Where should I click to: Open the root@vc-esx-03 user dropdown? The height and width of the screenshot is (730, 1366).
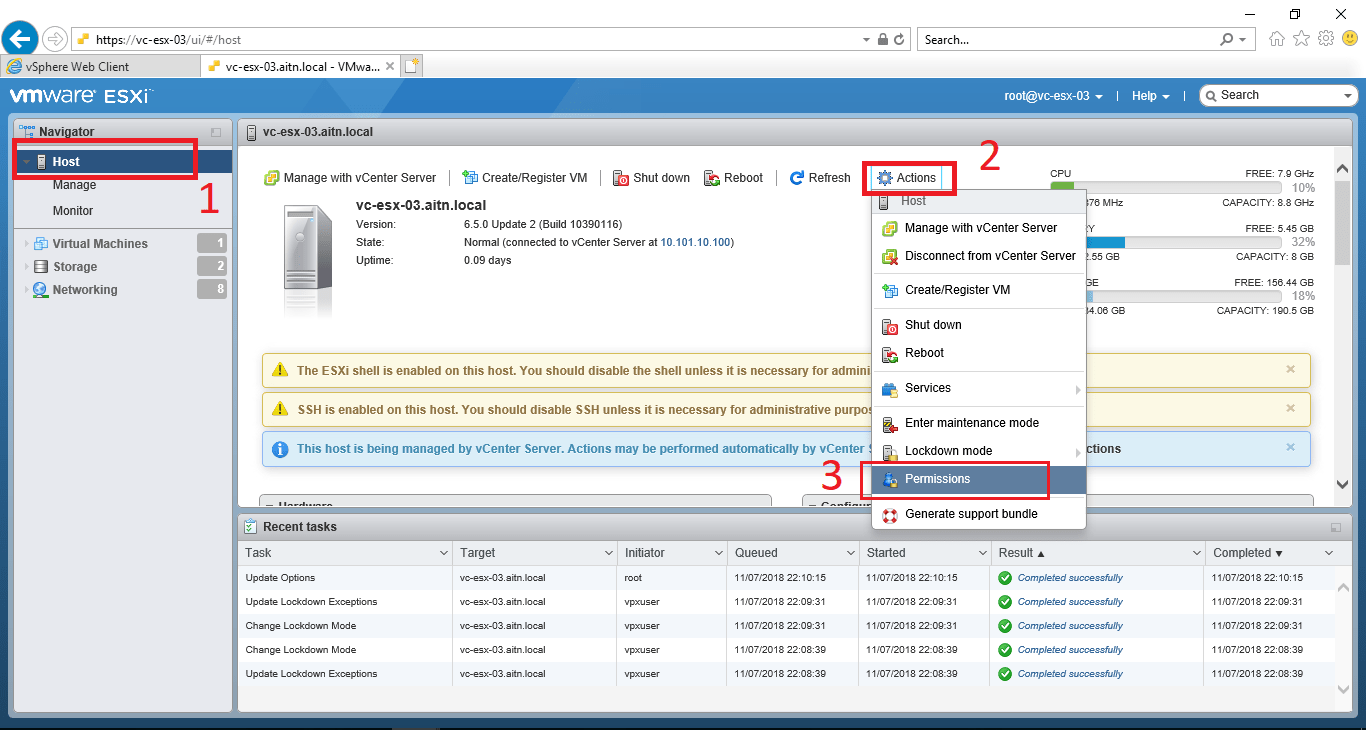tap(1053, 96)
